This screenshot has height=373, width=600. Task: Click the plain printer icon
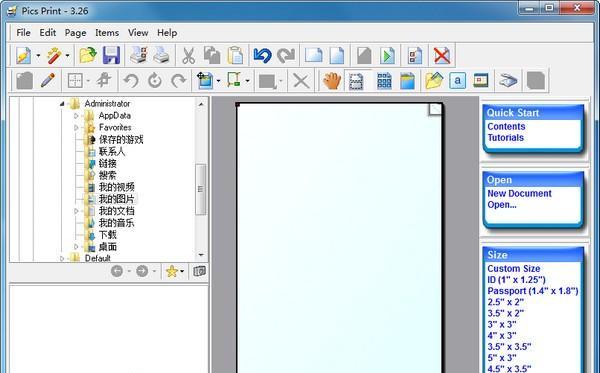click(161, 56)
